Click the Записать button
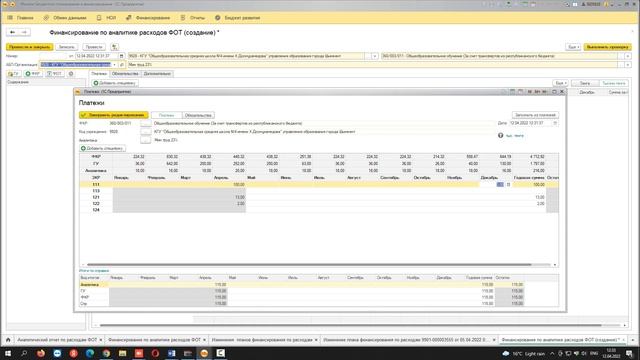This screenshot has width=640, height=360. (67, 47)
